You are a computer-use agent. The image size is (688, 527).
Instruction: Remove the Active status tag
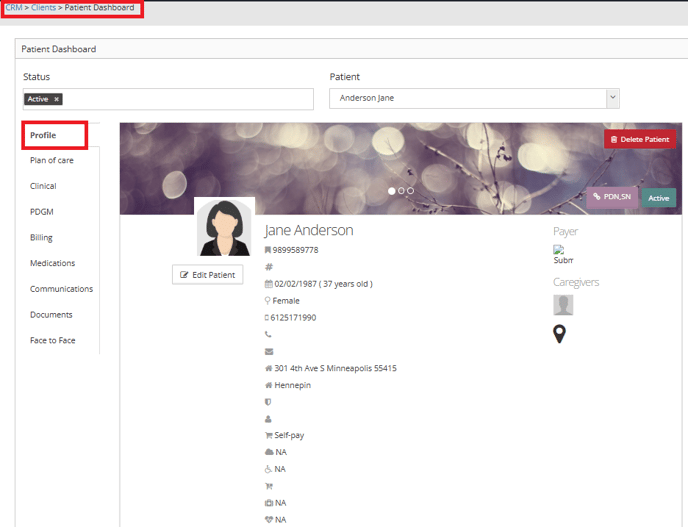click(56, 99)
